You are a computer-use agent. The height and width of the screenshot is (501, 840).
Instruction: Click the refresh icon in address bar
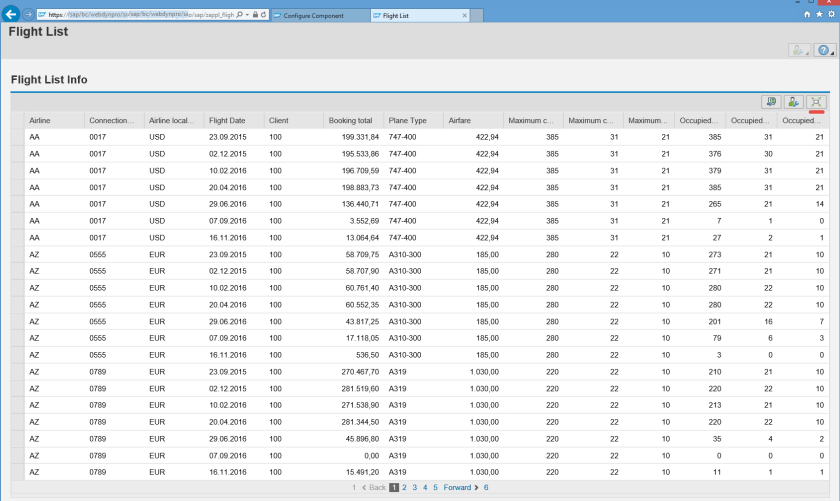pyautogui.click(x=262, y=16)
